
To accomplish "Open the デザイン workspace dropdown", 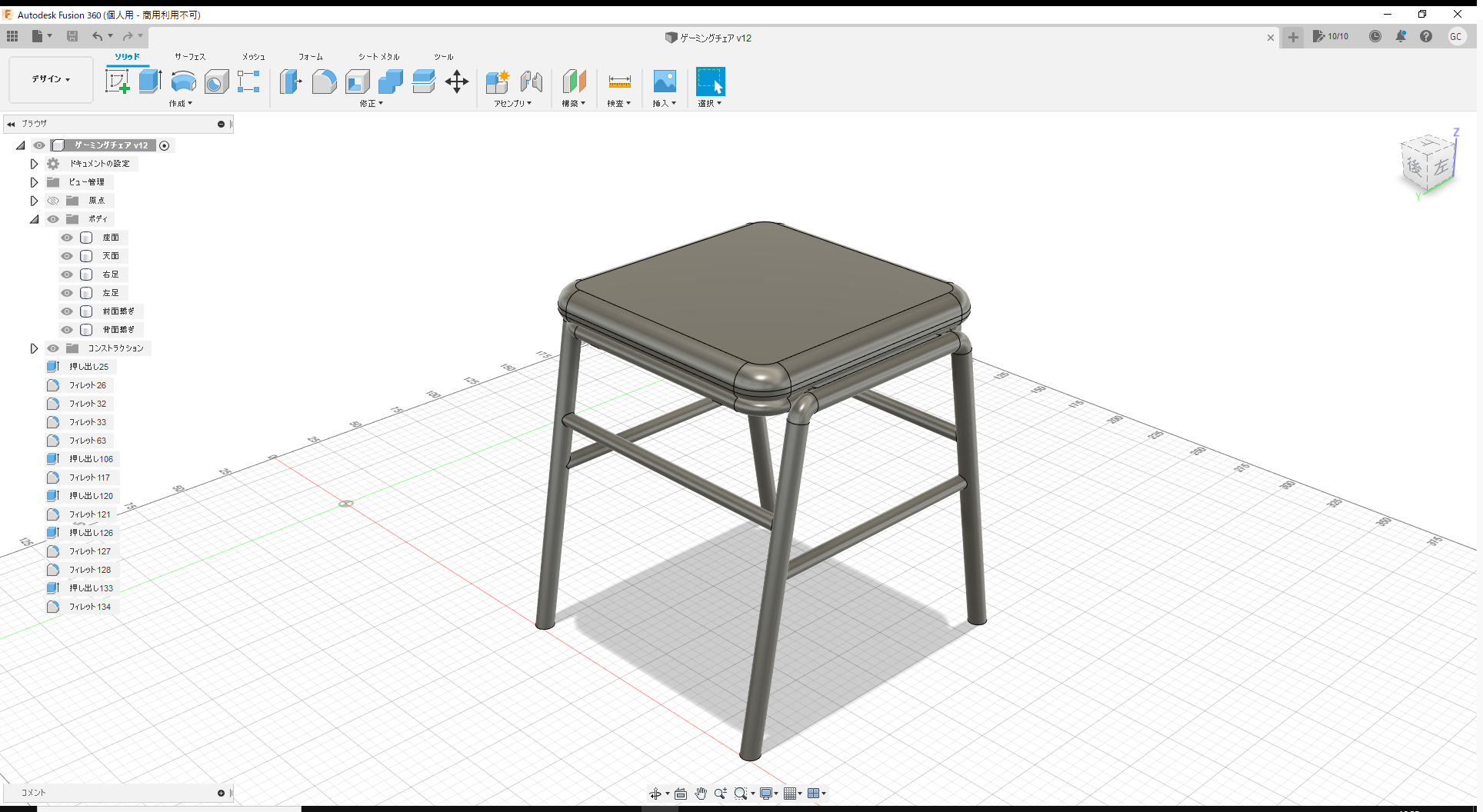I will tap(51, 79).
